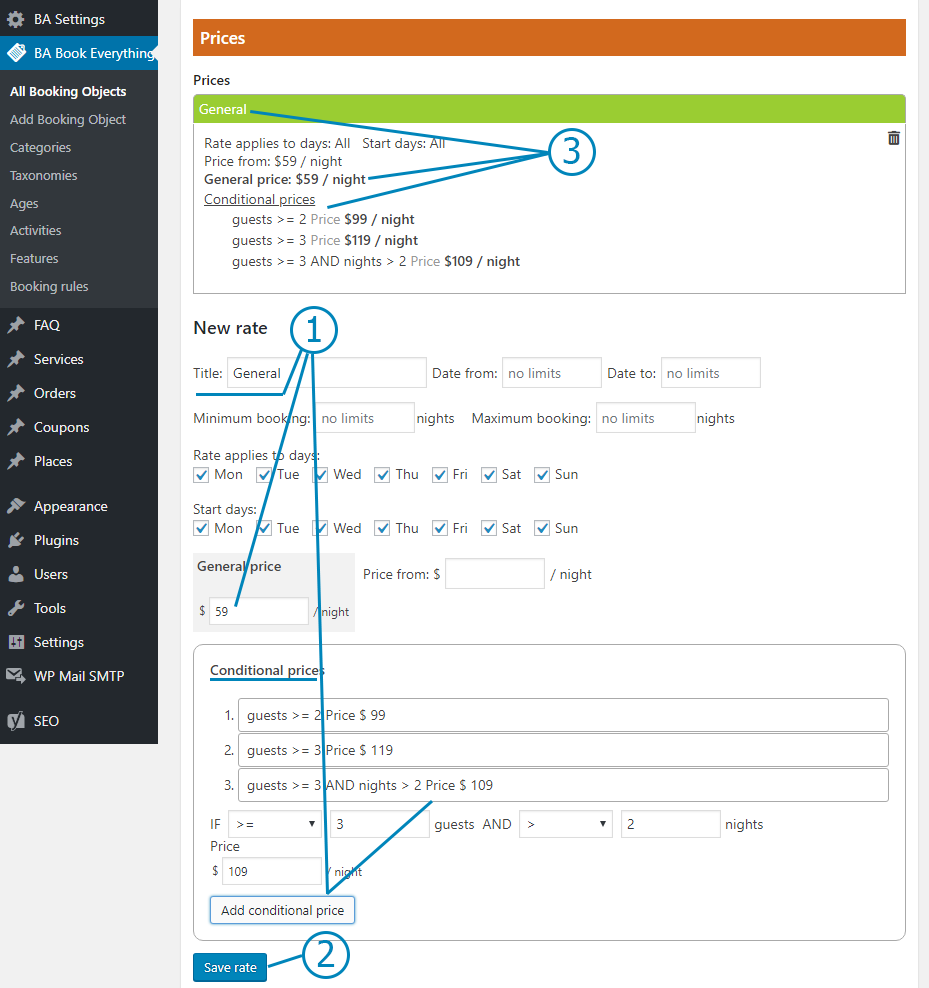Uncheck Tue under Rate applies to days

(x=263, y=475)
